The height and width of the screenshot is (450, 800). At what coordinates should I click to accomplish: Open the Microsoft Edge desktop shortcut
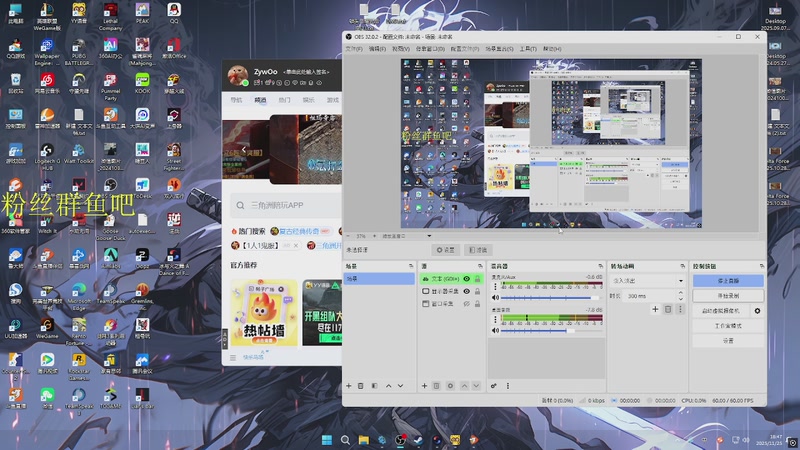79,297
